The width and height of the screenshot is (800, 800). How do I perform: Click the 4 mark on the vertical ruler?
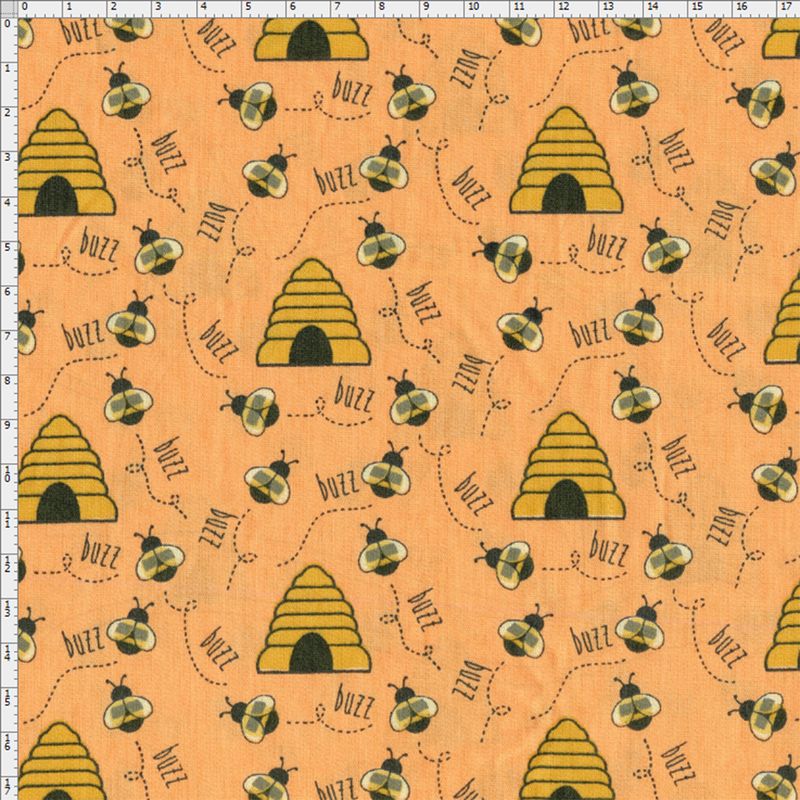click(7, 203)
